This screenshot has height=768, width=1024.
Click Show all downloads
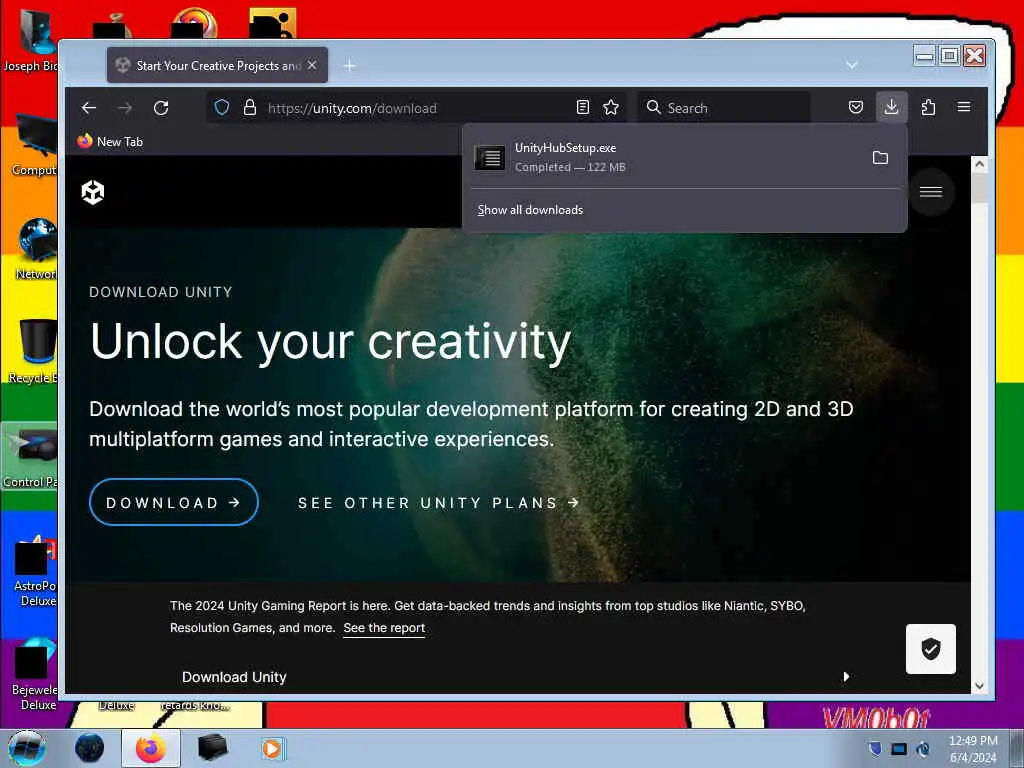(x=530, y=210)
